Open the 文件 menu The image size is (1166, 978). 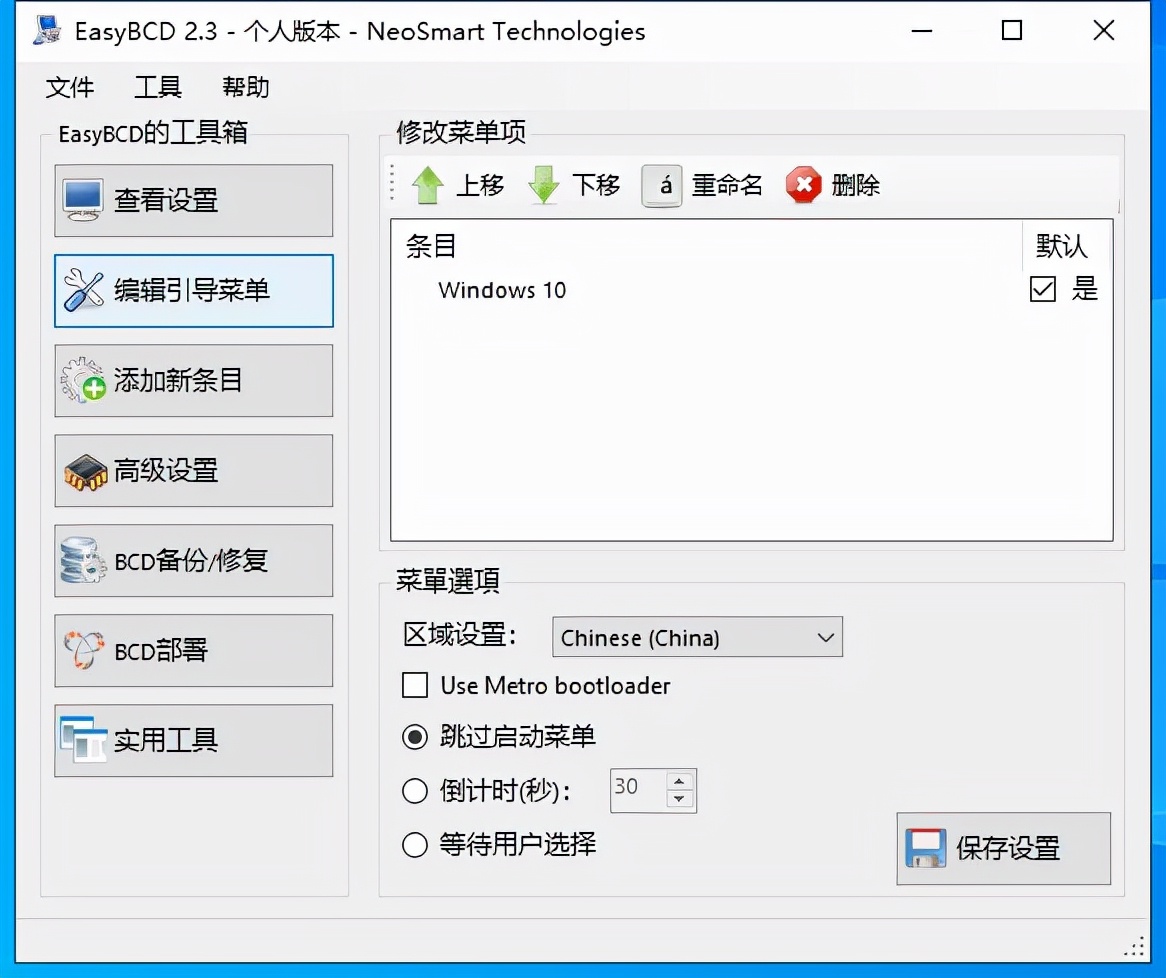(68, 88)
